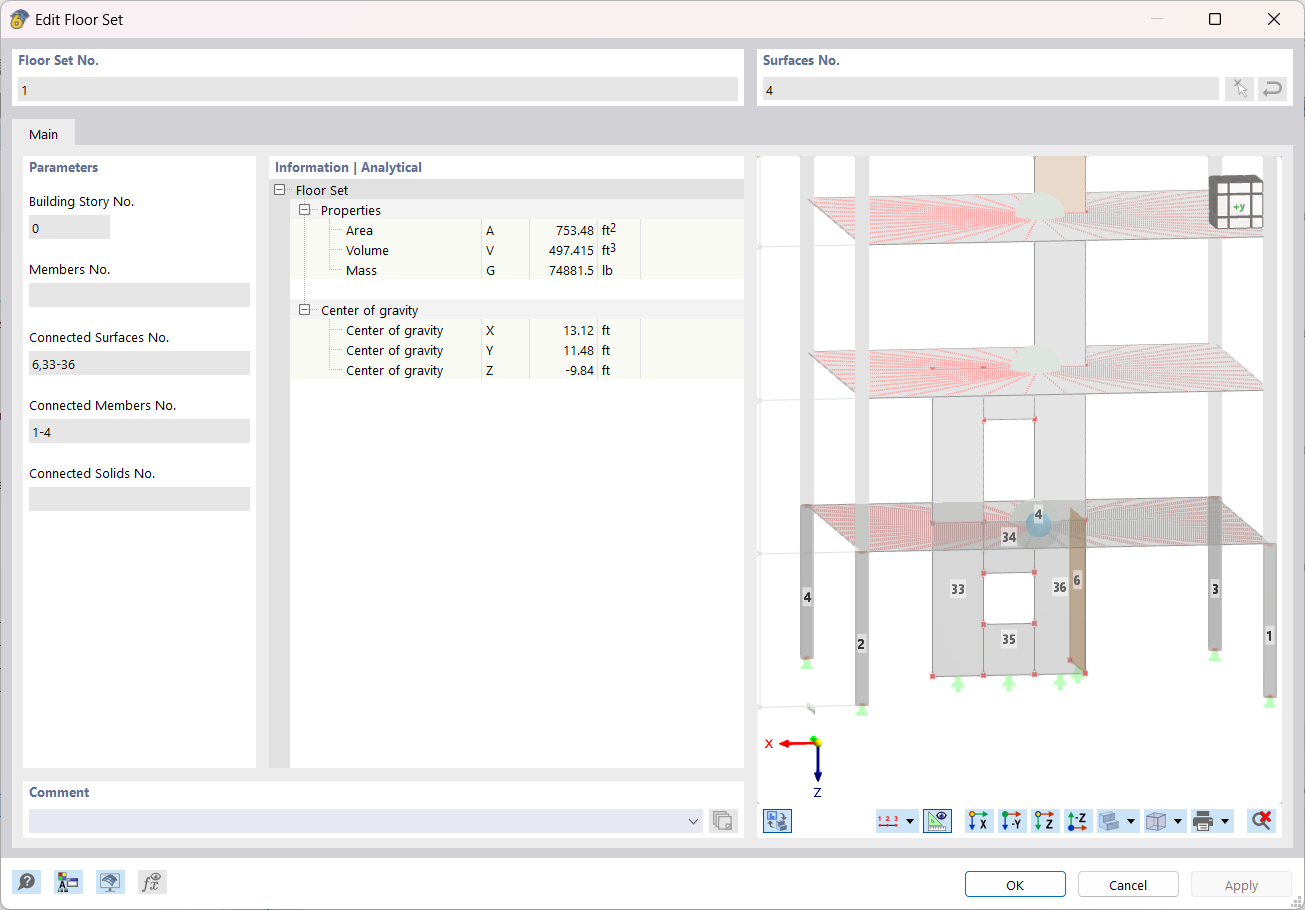Open the wireframe cube dropdown arrow
Viewport: 1305px width, 910px height.
point(1178,821)
